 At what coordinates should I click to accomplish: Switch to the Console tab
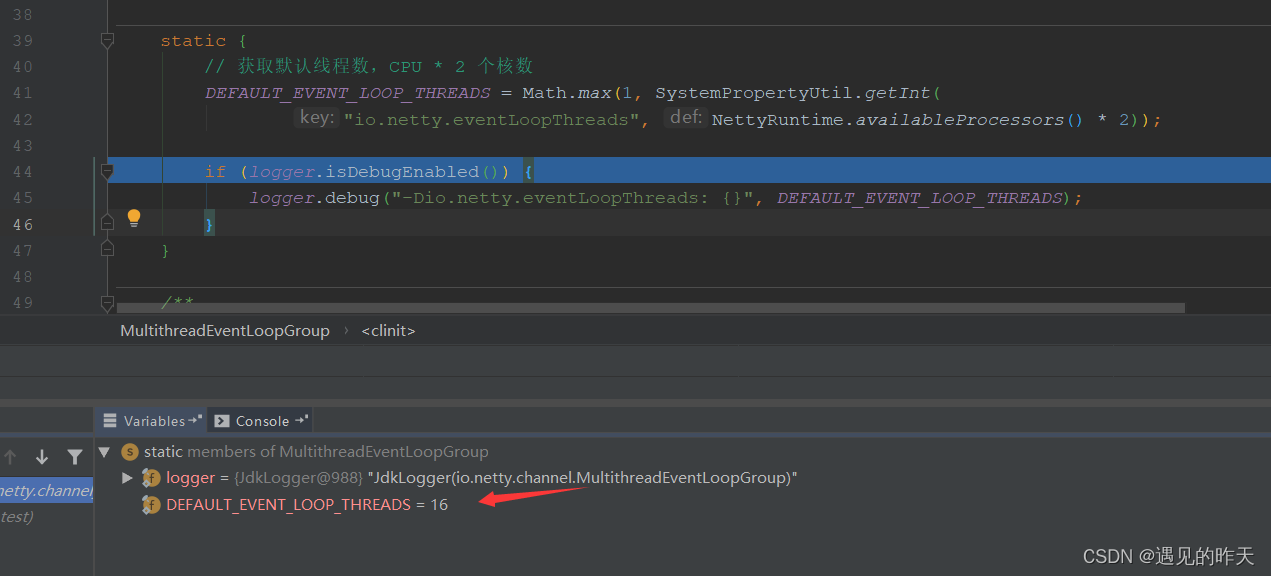pyautogui.click(x=260, y=421)
